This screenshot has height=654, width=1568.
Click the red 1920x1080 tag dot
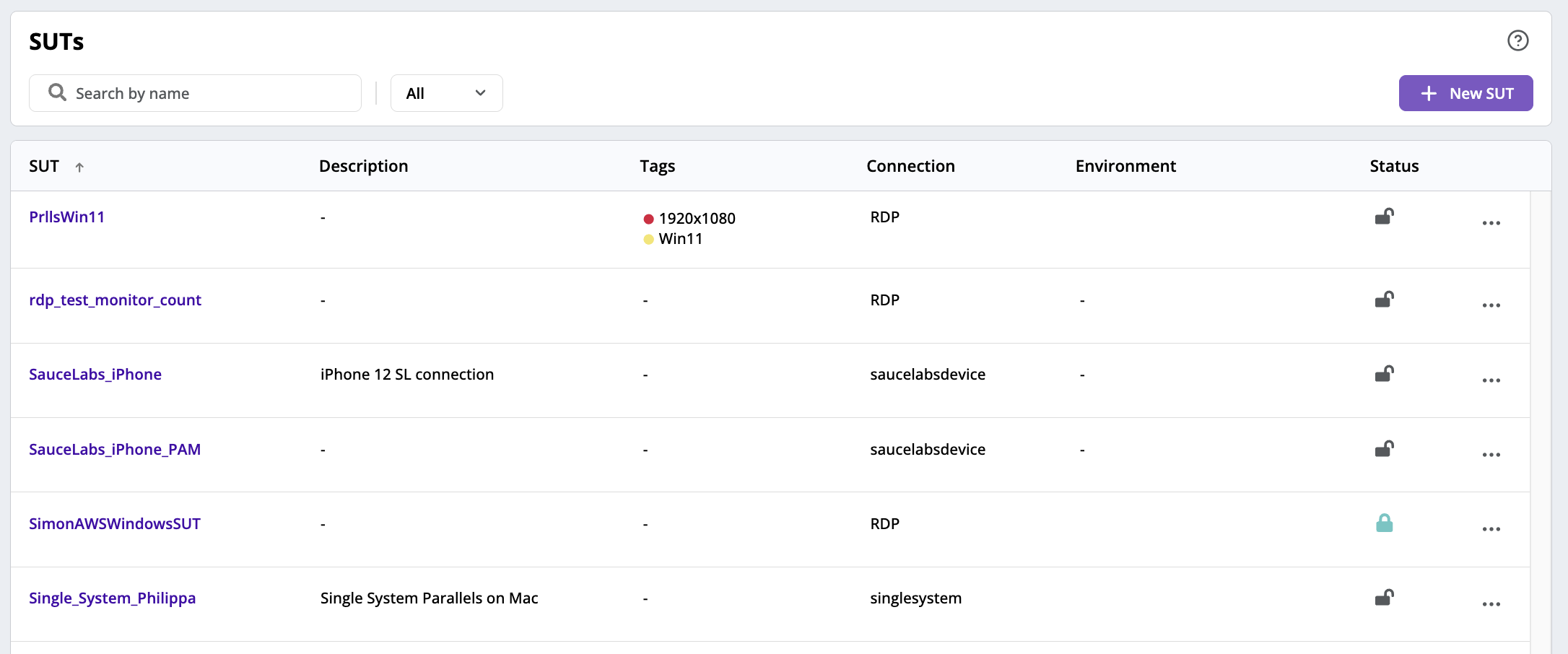648,219
